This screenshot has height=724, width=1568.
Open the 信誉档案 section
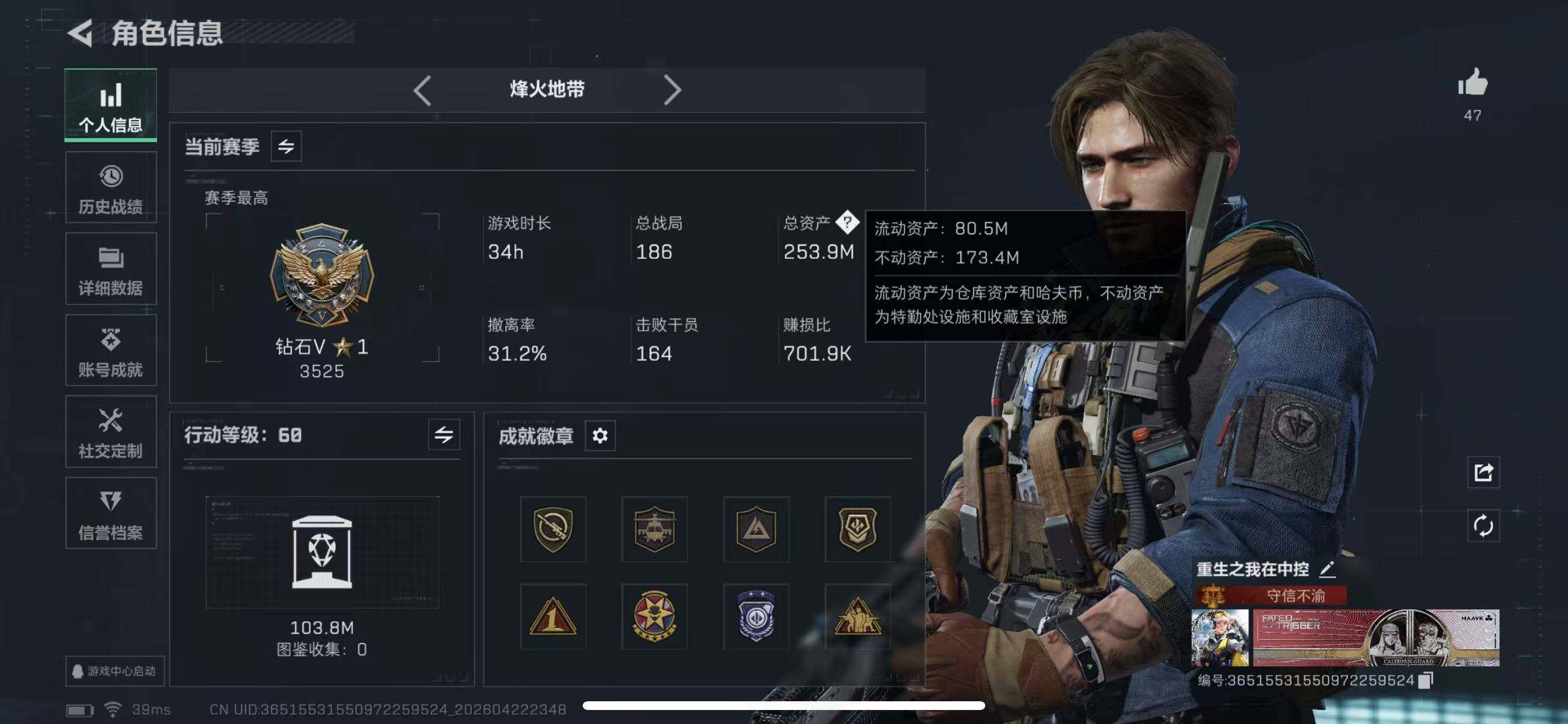pyautogui.click(x=111, y=514)
